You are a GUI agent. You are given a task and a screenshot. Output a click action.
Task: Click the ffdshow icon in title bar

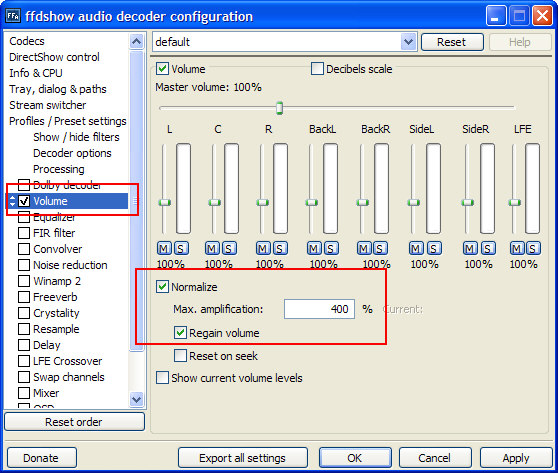coord(13,16)
